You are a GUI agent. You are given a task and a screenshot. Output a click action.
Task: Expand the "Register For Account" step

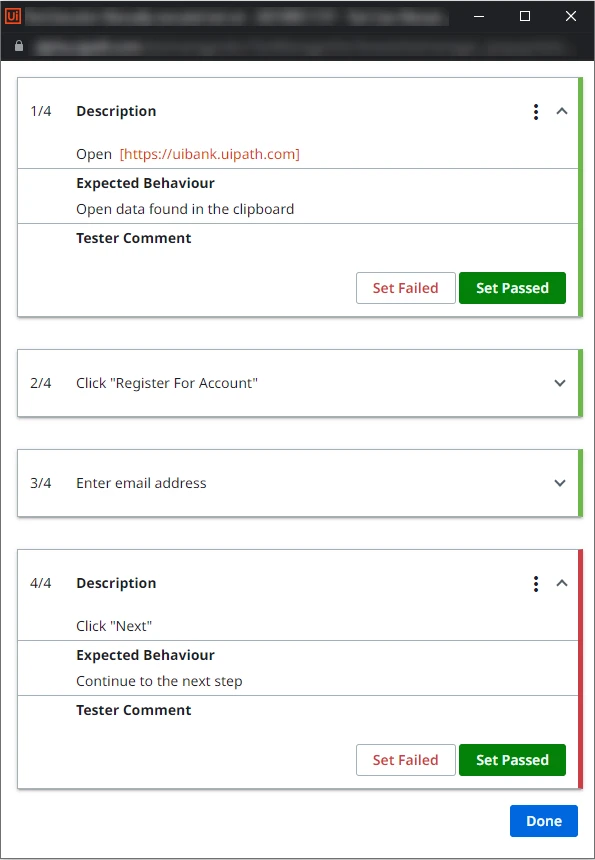[x=560, y=383]
